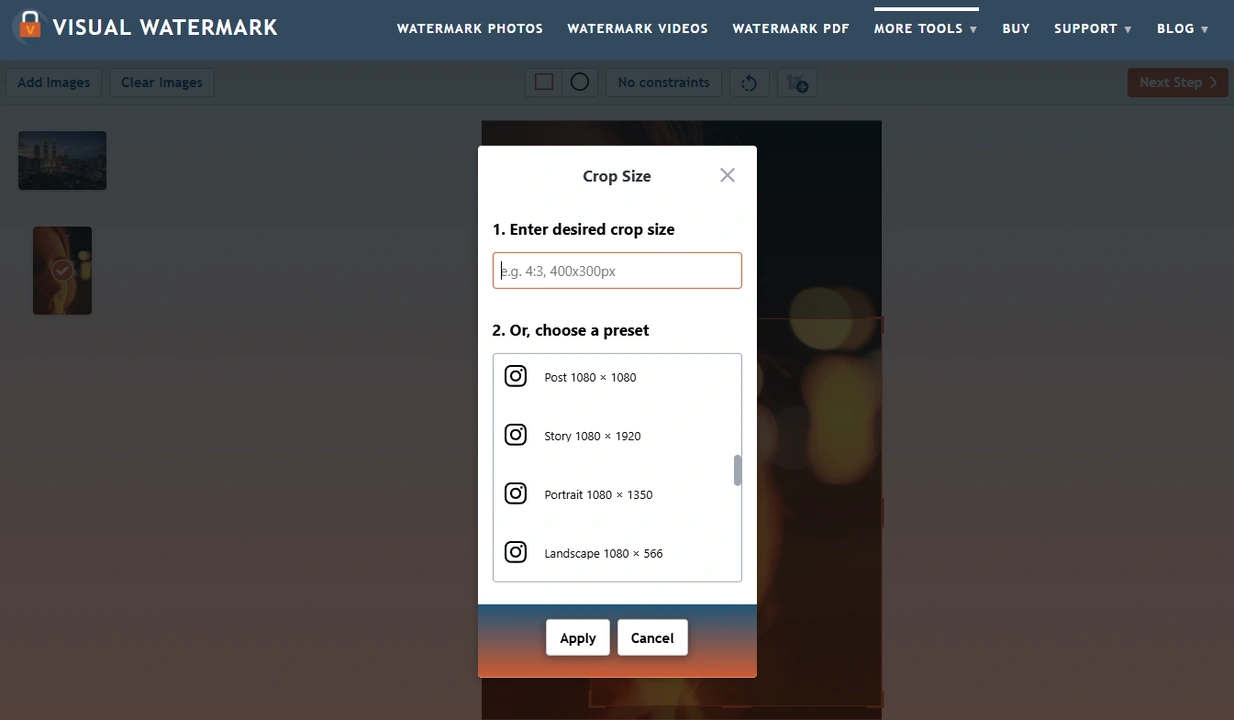The image size is (1234, 720).
Task: Close the Crop Size dialog
Action: [x=727, y=175]
